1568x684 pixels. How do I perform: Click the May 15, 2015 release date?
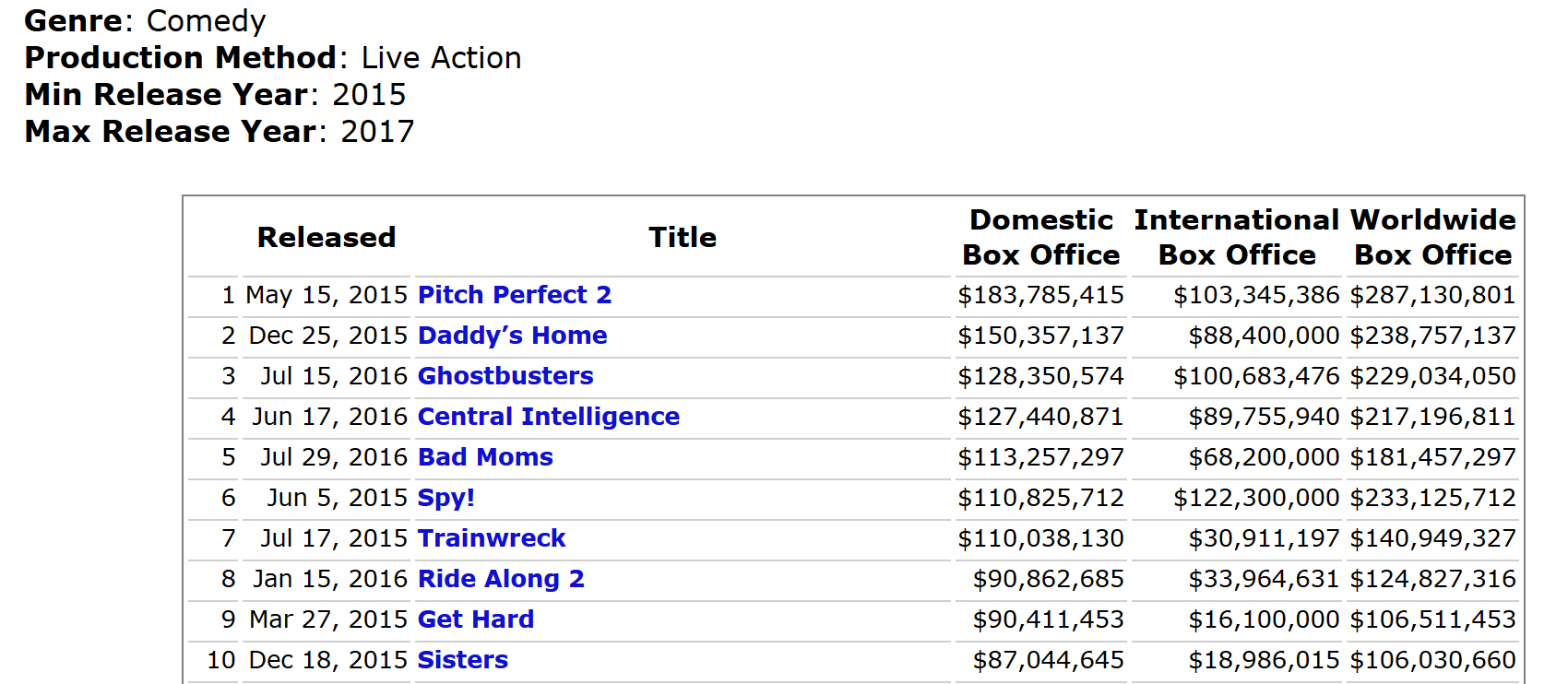327,295
